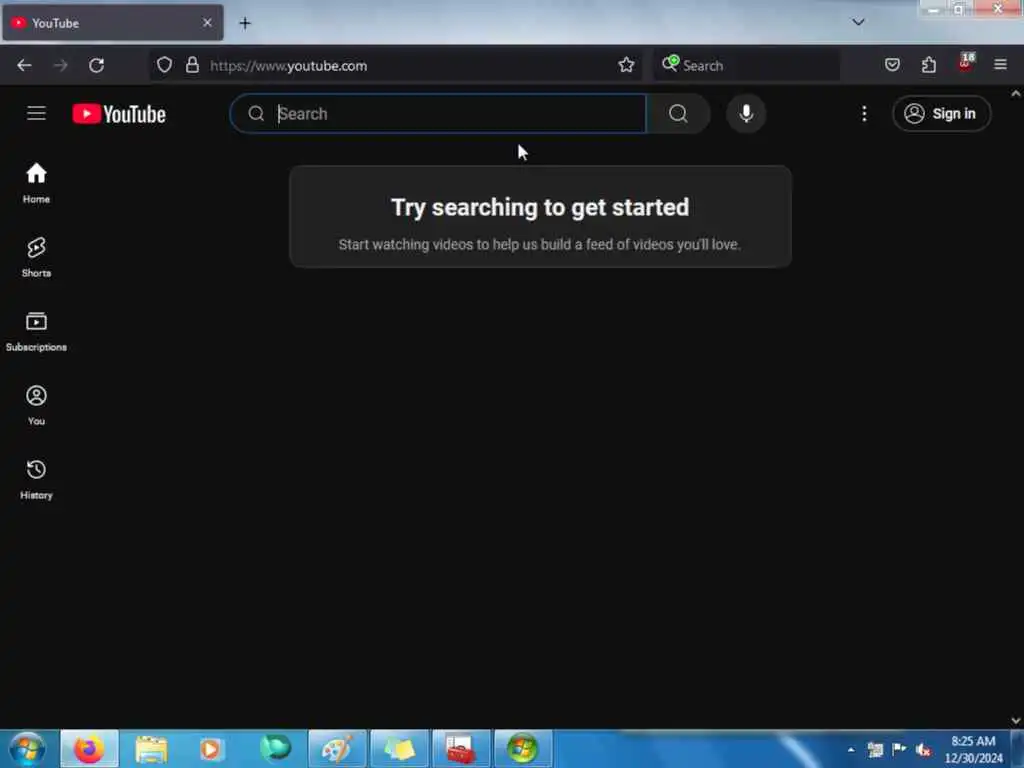This screenshot has width=1024, height=768.
Task: Start voice search with the microphone
Action: coord(746,114)
